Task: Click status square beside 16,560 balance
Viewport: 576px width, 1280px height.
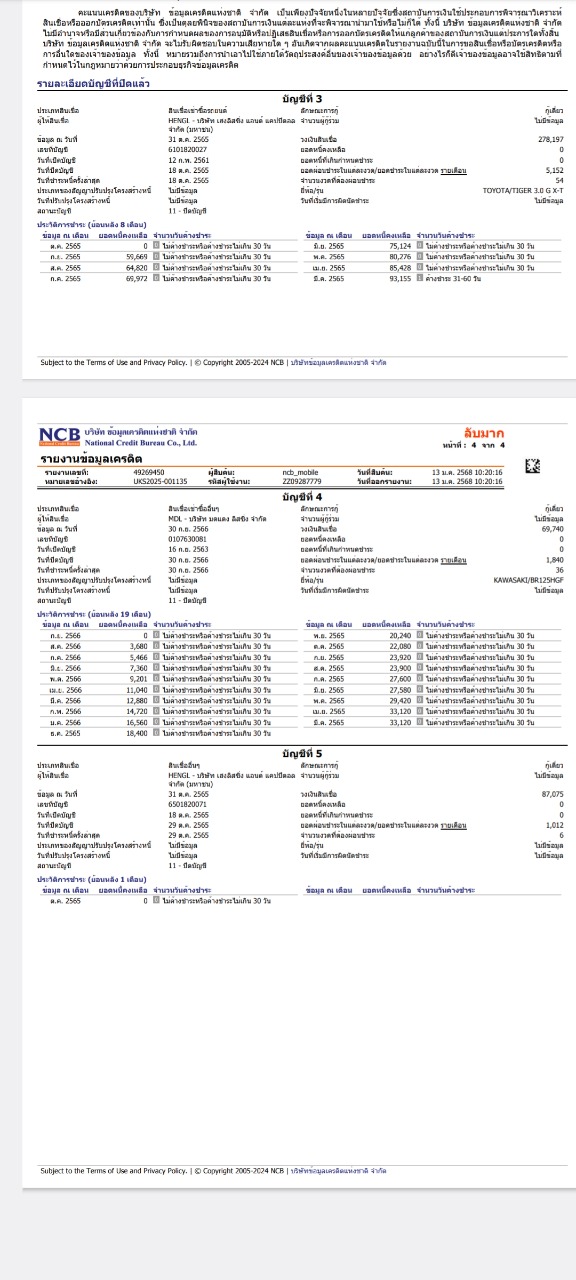Action: [156, 722]
